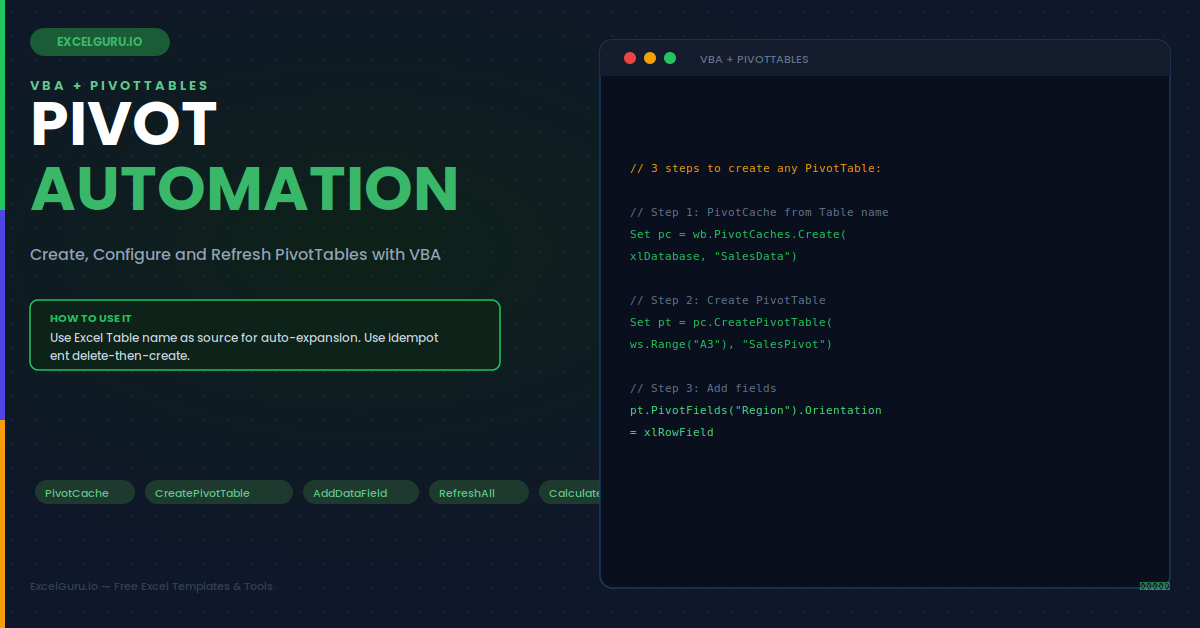
Task: Click the '= xlRowField' code line
Action: click(672, 432)
